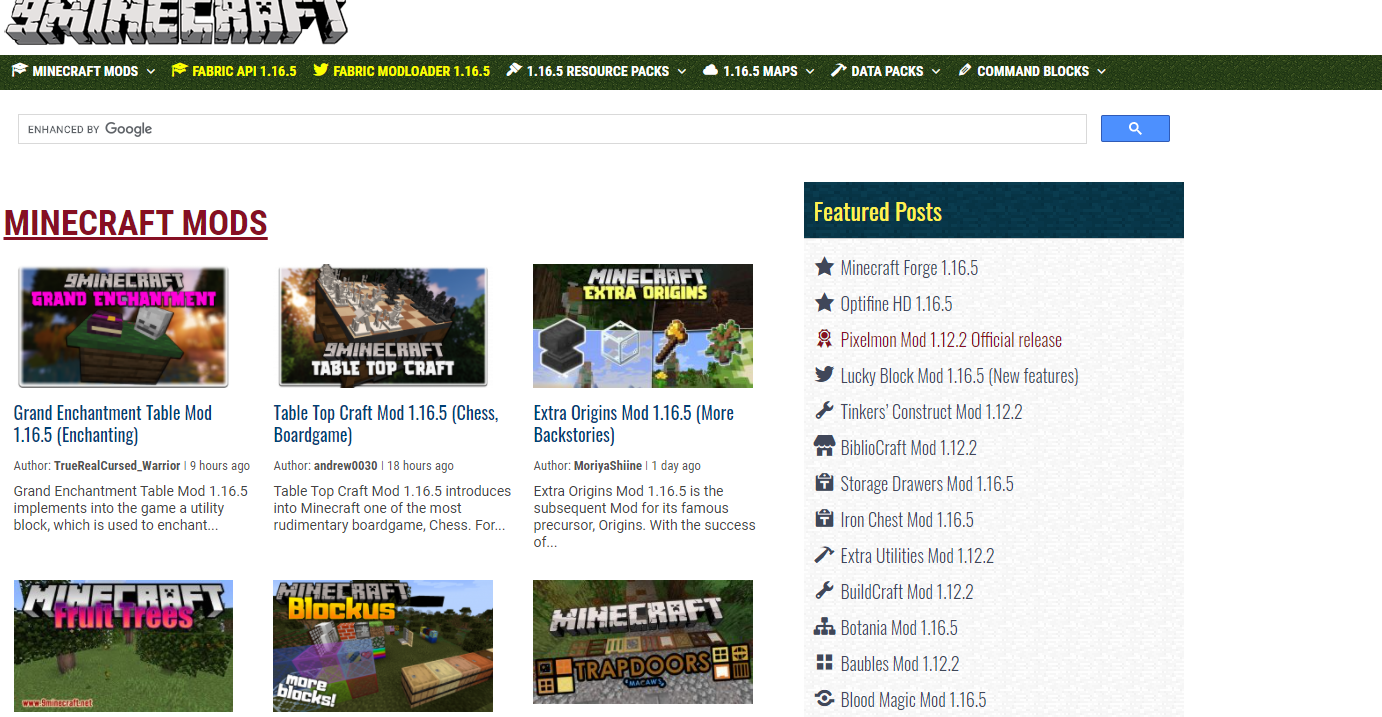Click the chest icon beside Storage Drawers Mod
The width and height of the screenshot is (1382, 717).
point(824,482)
